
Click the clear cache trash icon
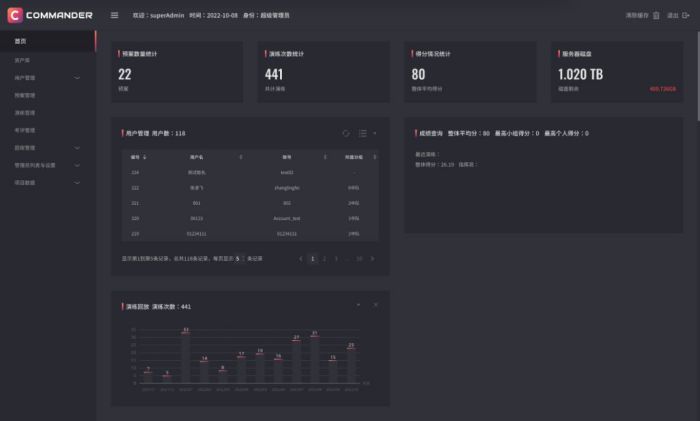pyautogui.click(x=656, y=15)
